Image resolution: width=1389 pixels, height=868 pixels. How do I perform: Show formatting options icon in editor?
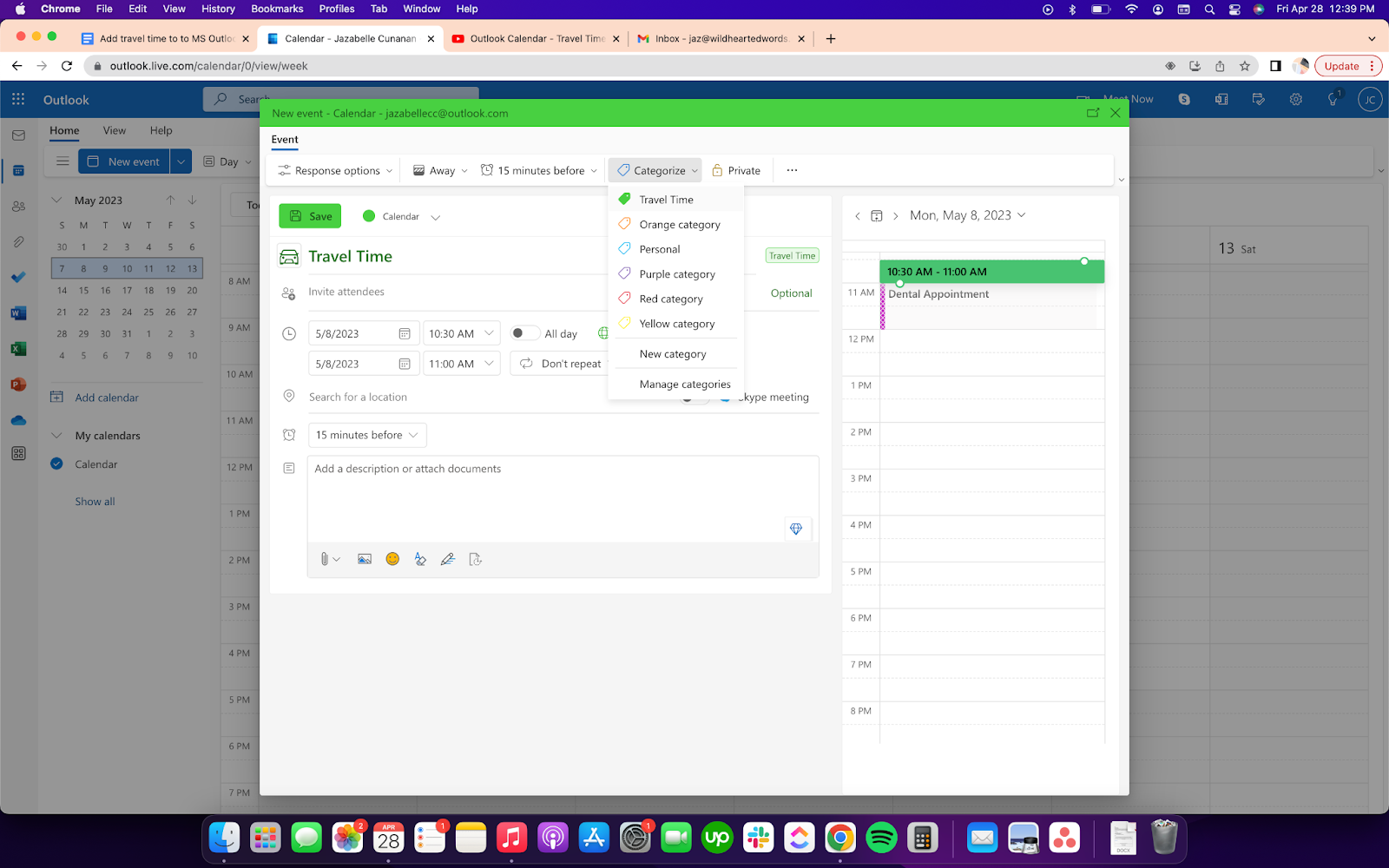(420, 559)
